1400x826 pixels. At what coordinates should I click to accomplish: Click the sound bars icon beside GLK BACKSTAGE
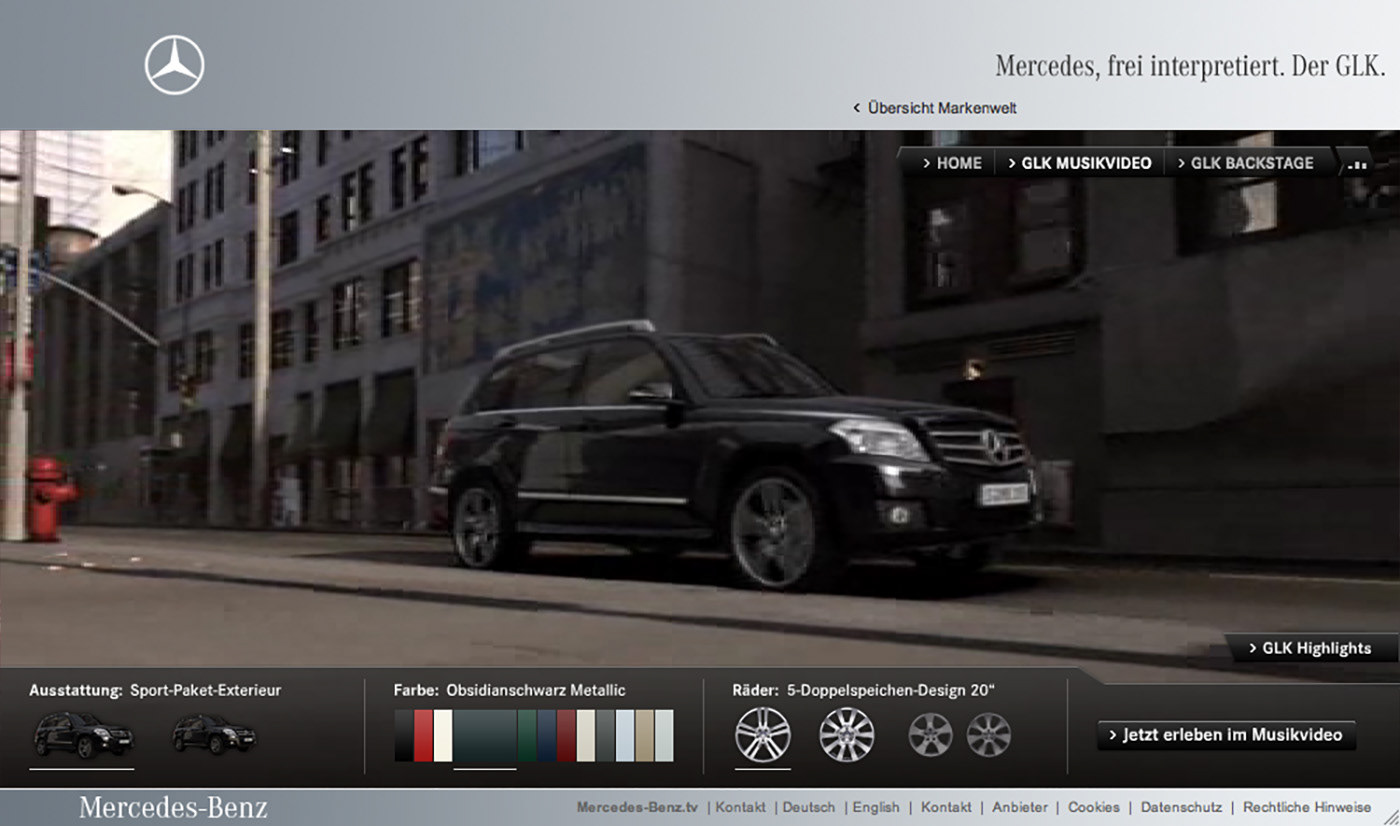[x=1356, y=164]
